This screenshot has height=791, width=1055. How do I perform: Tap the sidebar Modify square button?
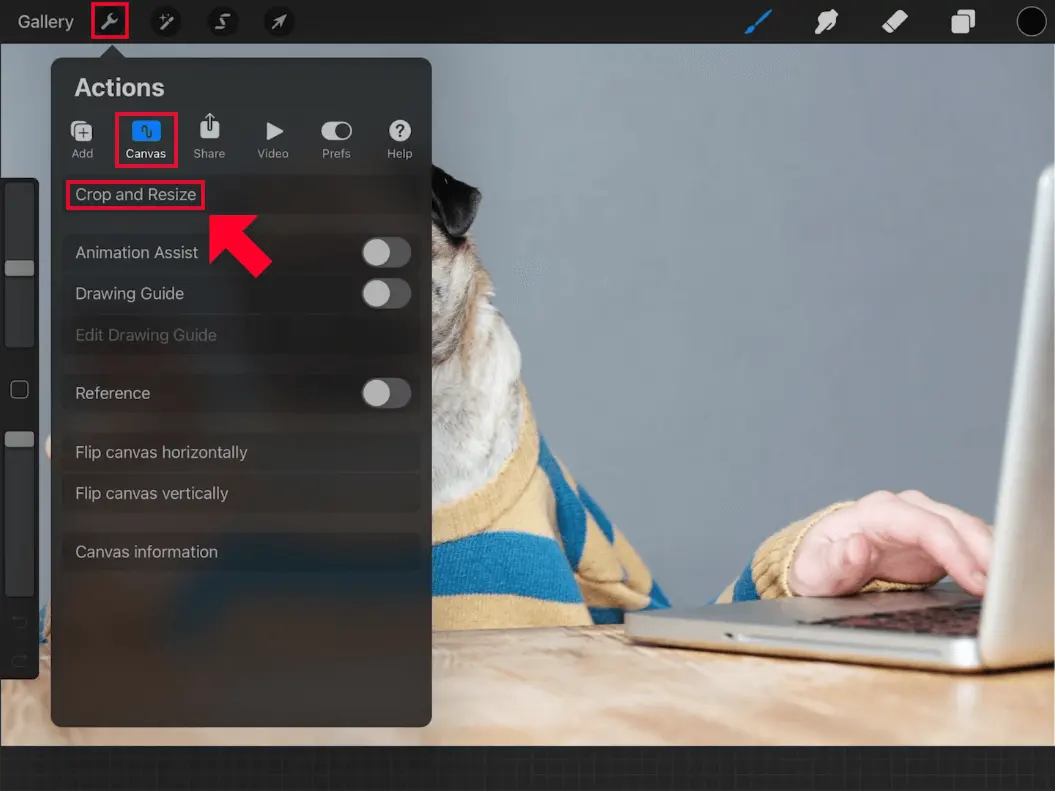coord(20,389)
